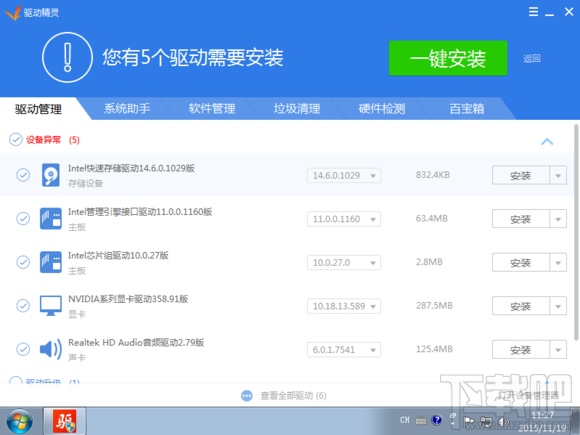Viewport: 580px width, 435px height.
Task: Switch to the 驱动管理 tab
Action: tap(38, 109)
